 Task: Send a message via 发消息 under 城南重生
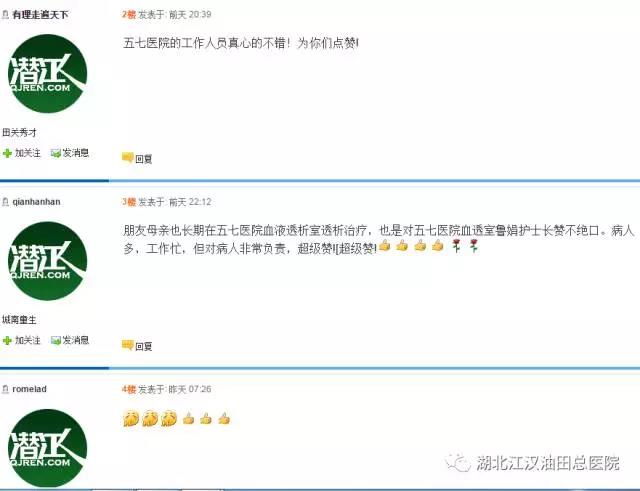pos(76,340)
